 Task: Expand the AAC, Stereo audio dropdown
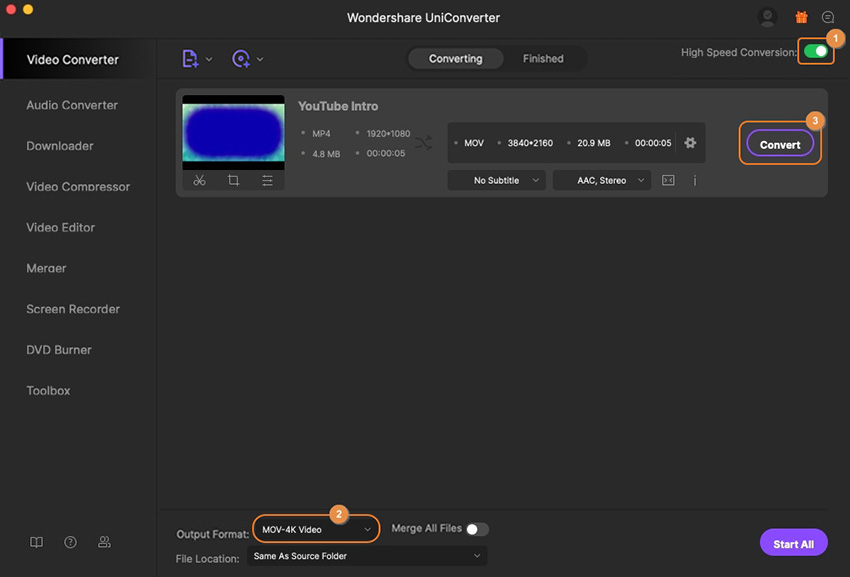601,180
